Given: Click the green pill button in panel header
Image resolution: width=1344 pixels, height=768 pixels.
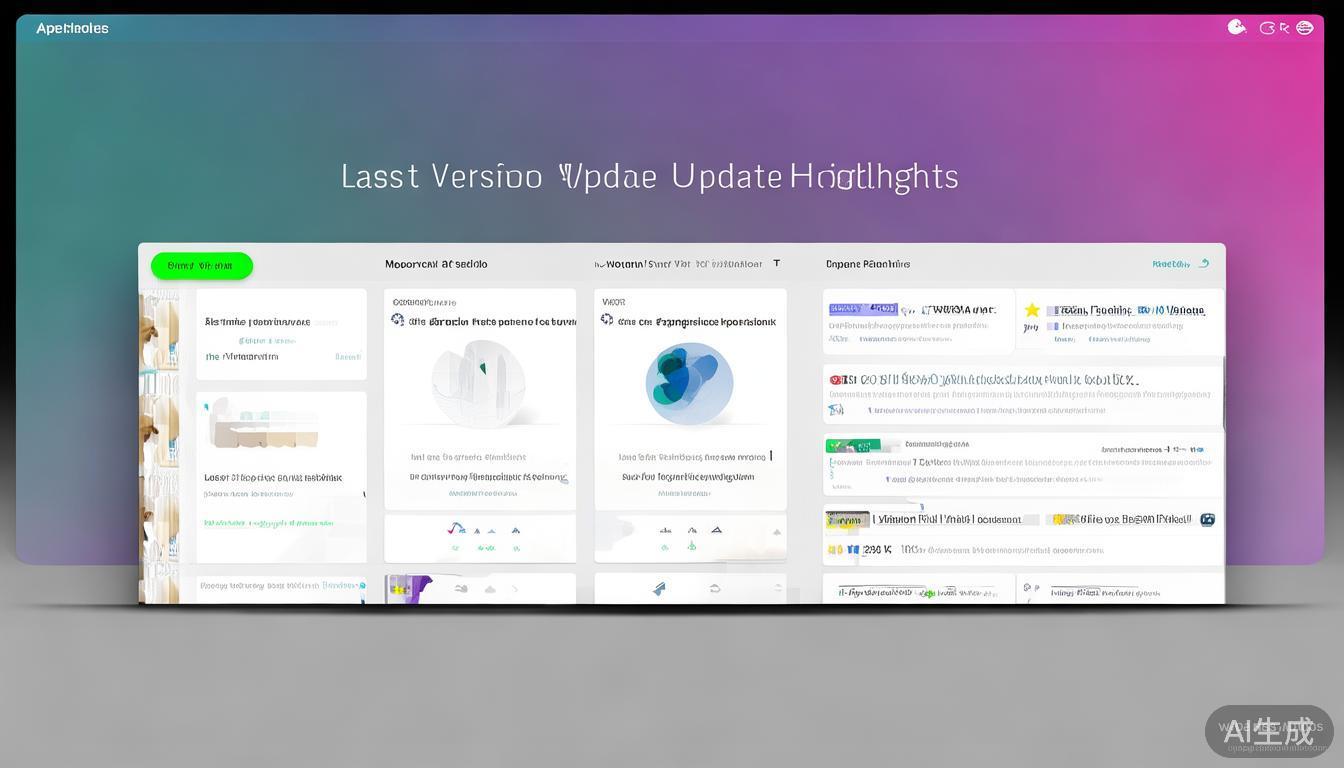Looking at the screenshot, I should [201, 265].
